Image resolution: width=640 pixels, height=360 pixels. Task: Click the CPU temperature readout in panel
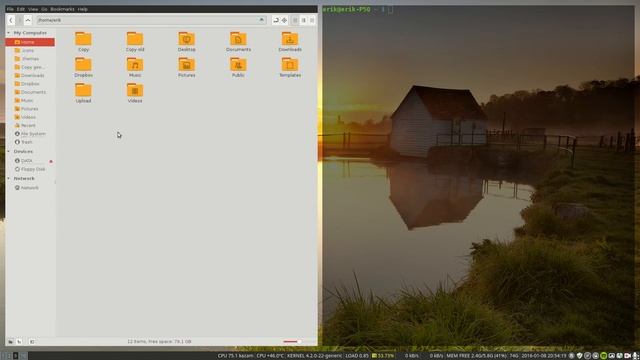tap(270, 356)
